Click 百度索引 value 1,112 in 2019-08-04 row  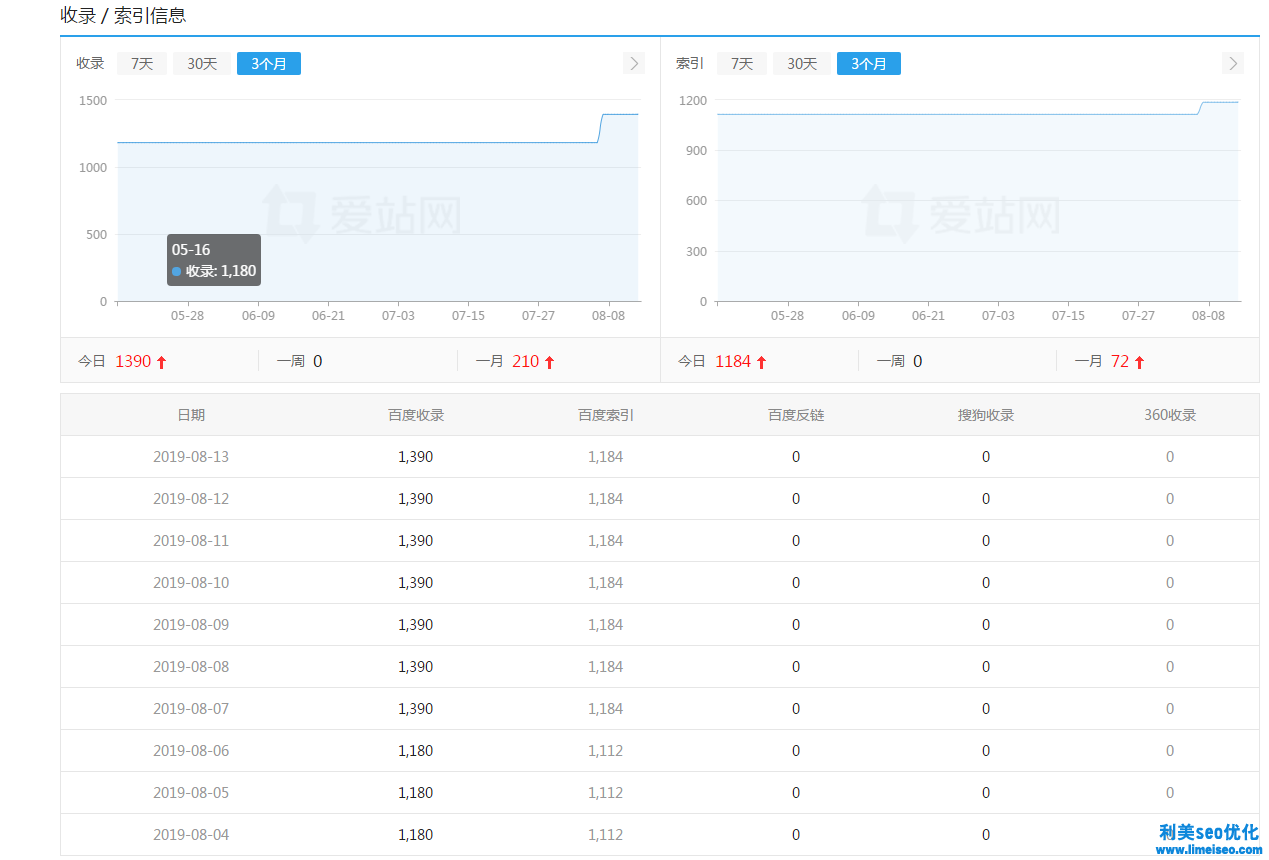click(606, 835)
